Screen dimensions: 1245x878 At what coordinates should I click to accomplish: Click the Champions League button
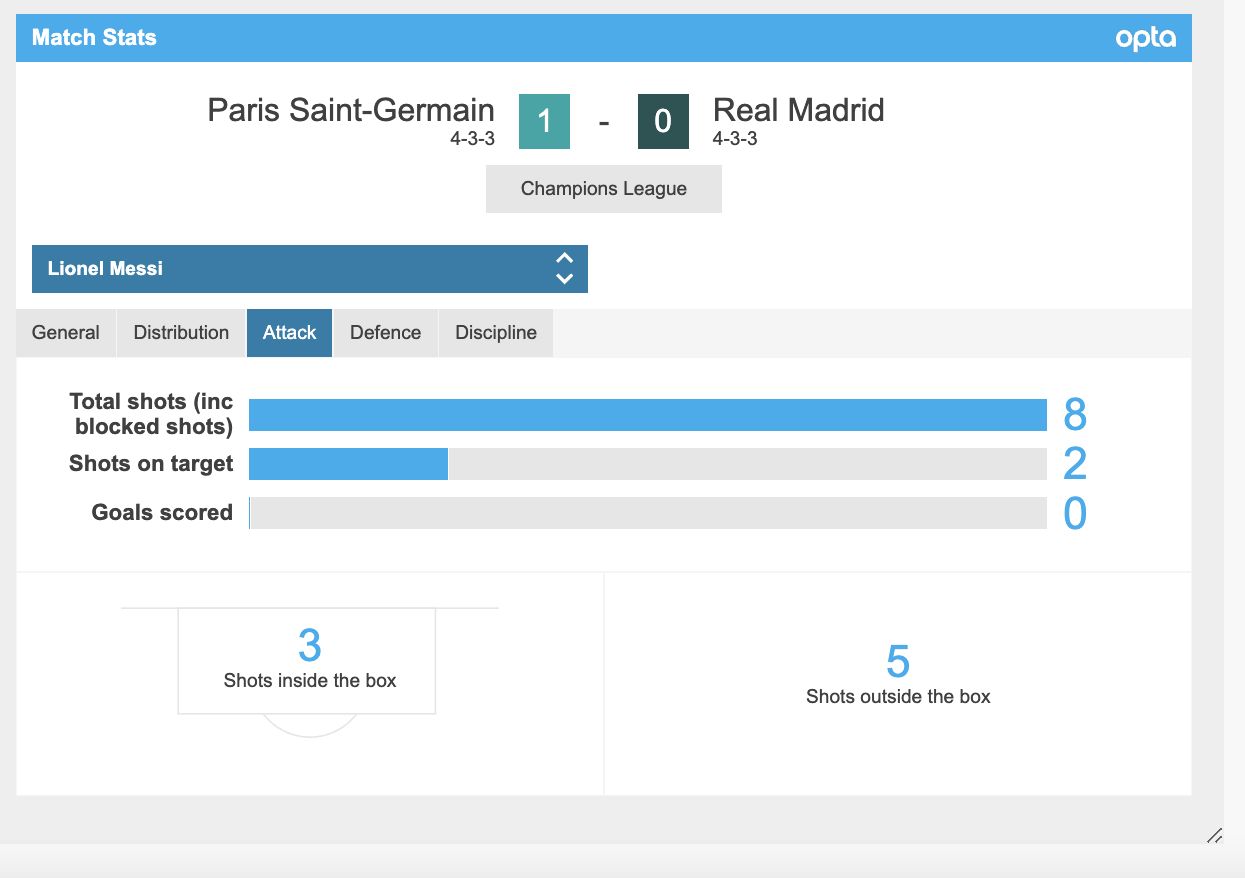[604, 189]
